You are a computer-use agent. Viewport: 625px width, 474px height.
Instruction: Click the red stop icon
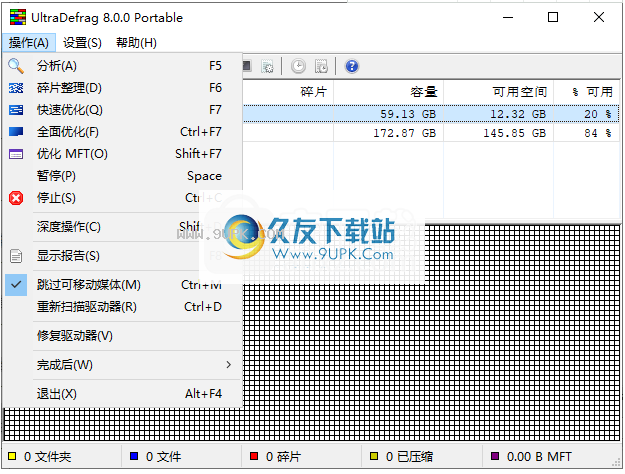tap(16, 198)
